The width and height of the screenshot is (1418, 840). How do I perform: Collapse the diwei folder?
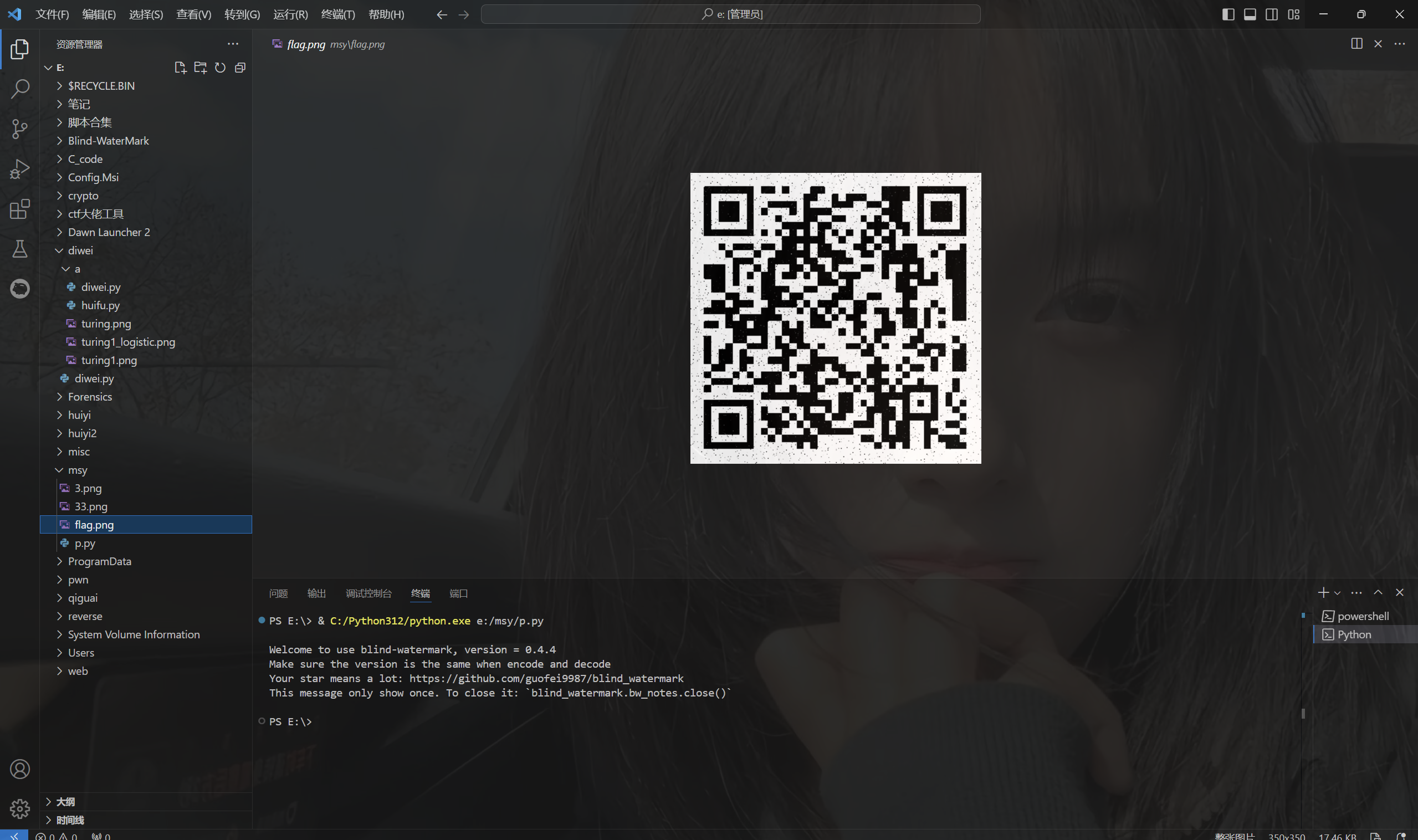(x=146, y=250)
